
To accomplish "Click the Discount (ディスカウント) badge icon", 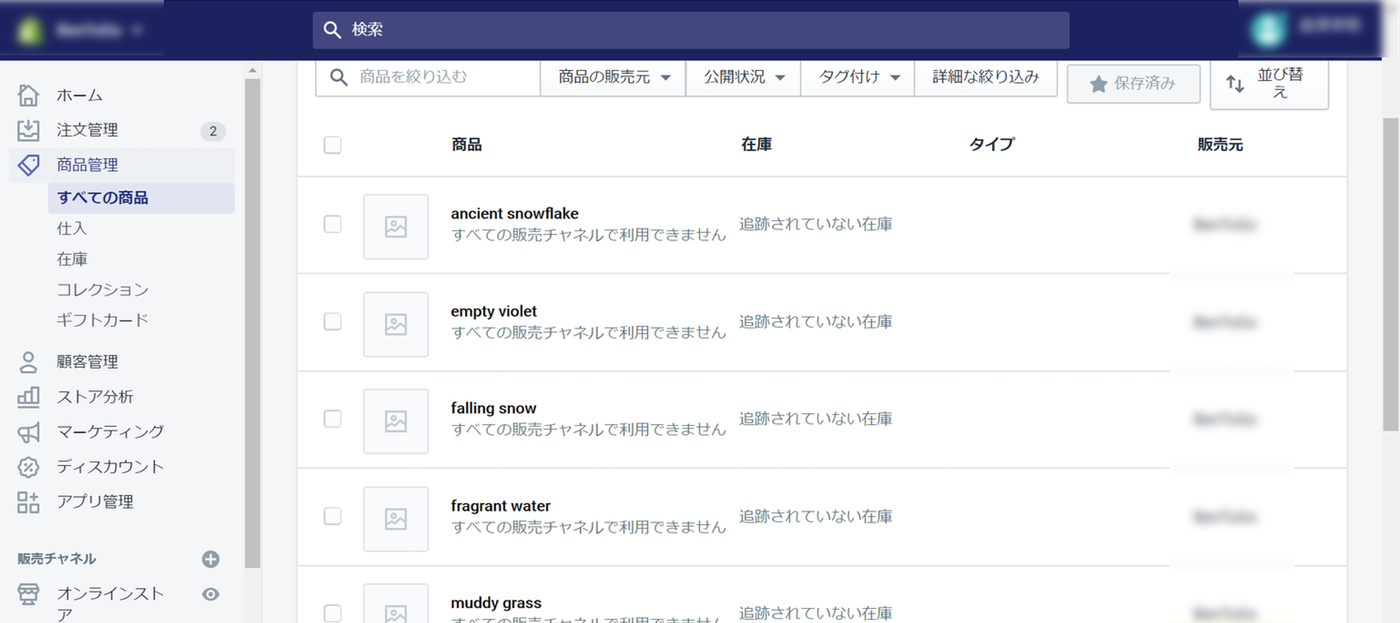I will pos(28,467).
